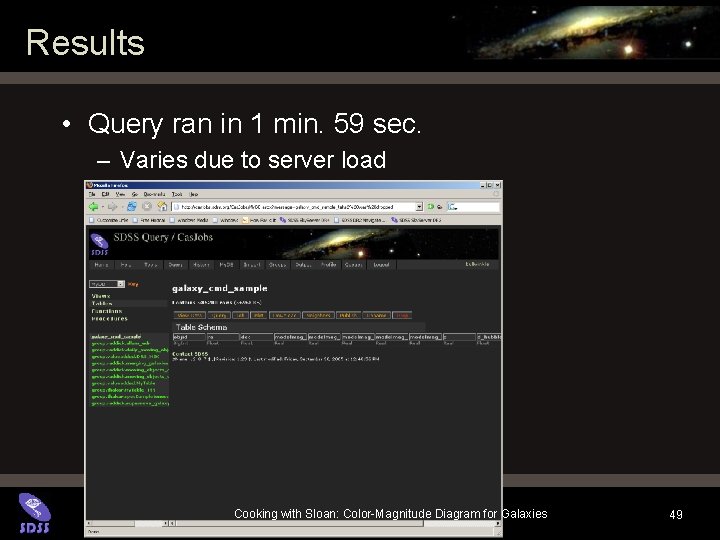Click the browser Home icon
The image size is (720, 540).
(x=162, y=207)
